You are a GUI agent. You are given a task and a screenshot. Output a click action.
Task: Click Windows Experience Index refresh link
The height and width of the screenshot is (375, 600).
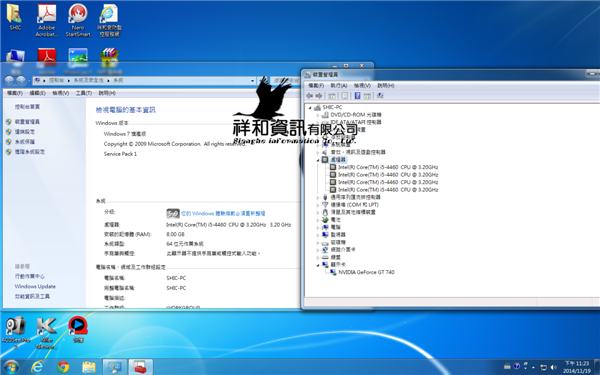coord(223,214)
